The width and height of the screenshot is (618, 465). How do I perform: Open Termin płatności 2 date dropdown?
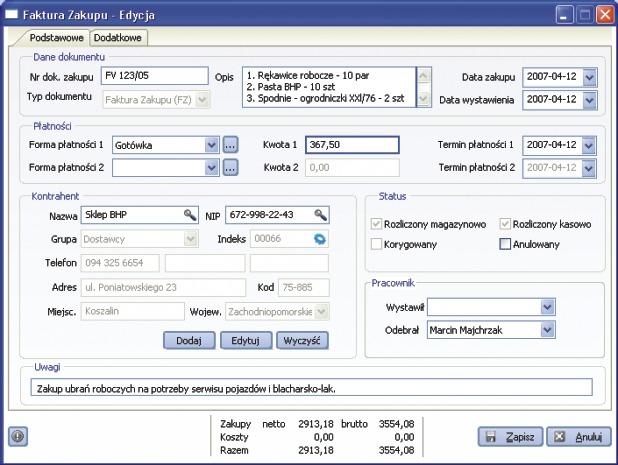588,168
